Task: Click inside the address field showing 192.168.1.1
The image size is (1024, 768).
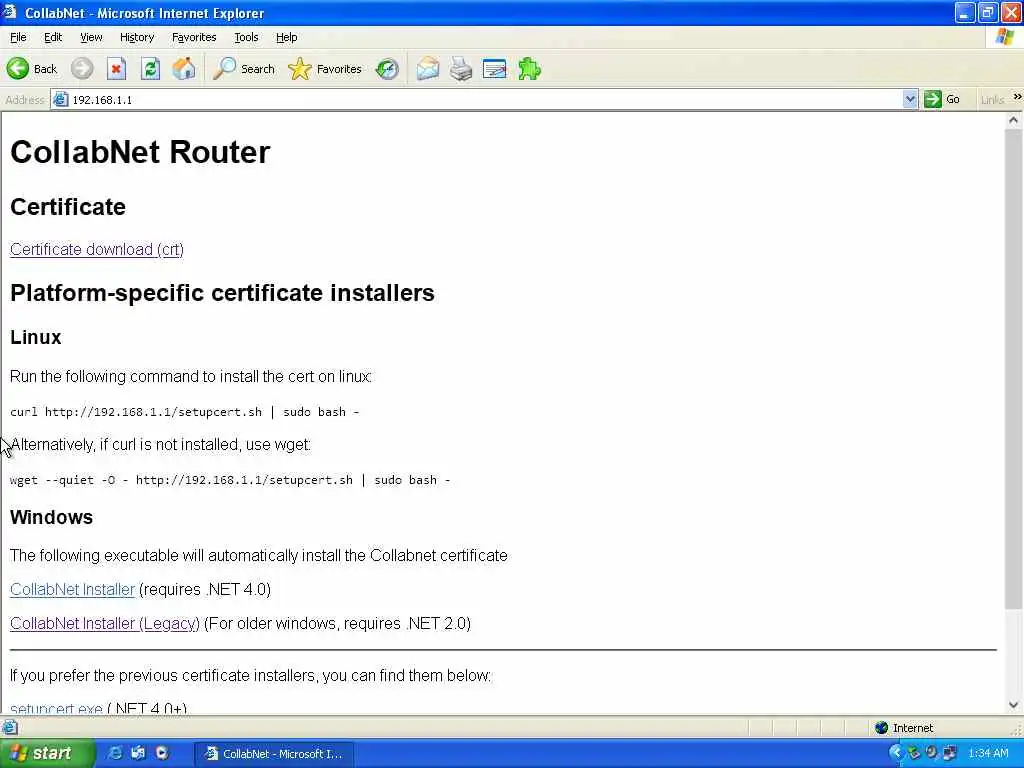Action: point(483,99)
